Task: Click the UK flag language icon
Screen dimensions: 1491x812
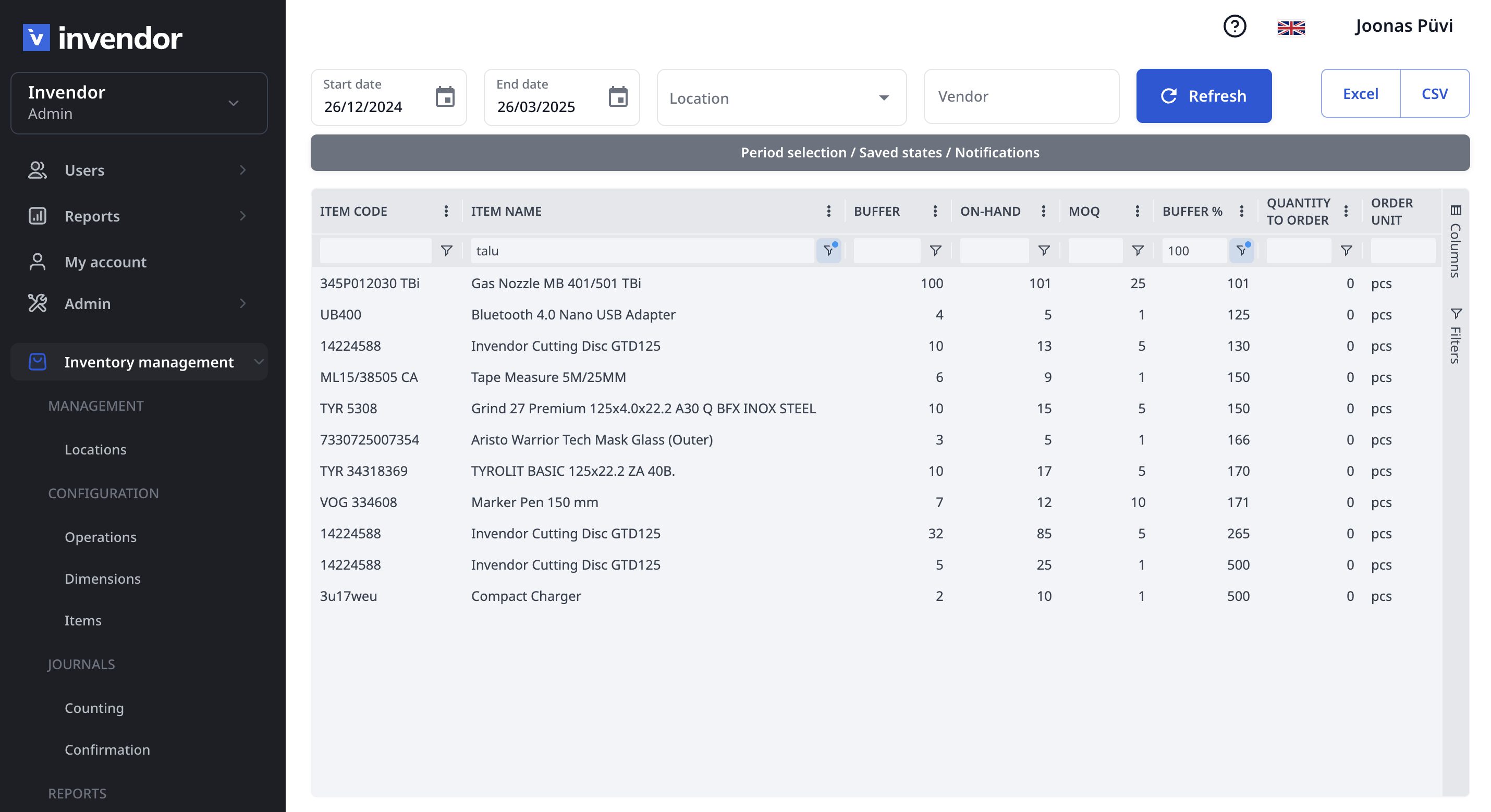Action: click(1291, 28)
